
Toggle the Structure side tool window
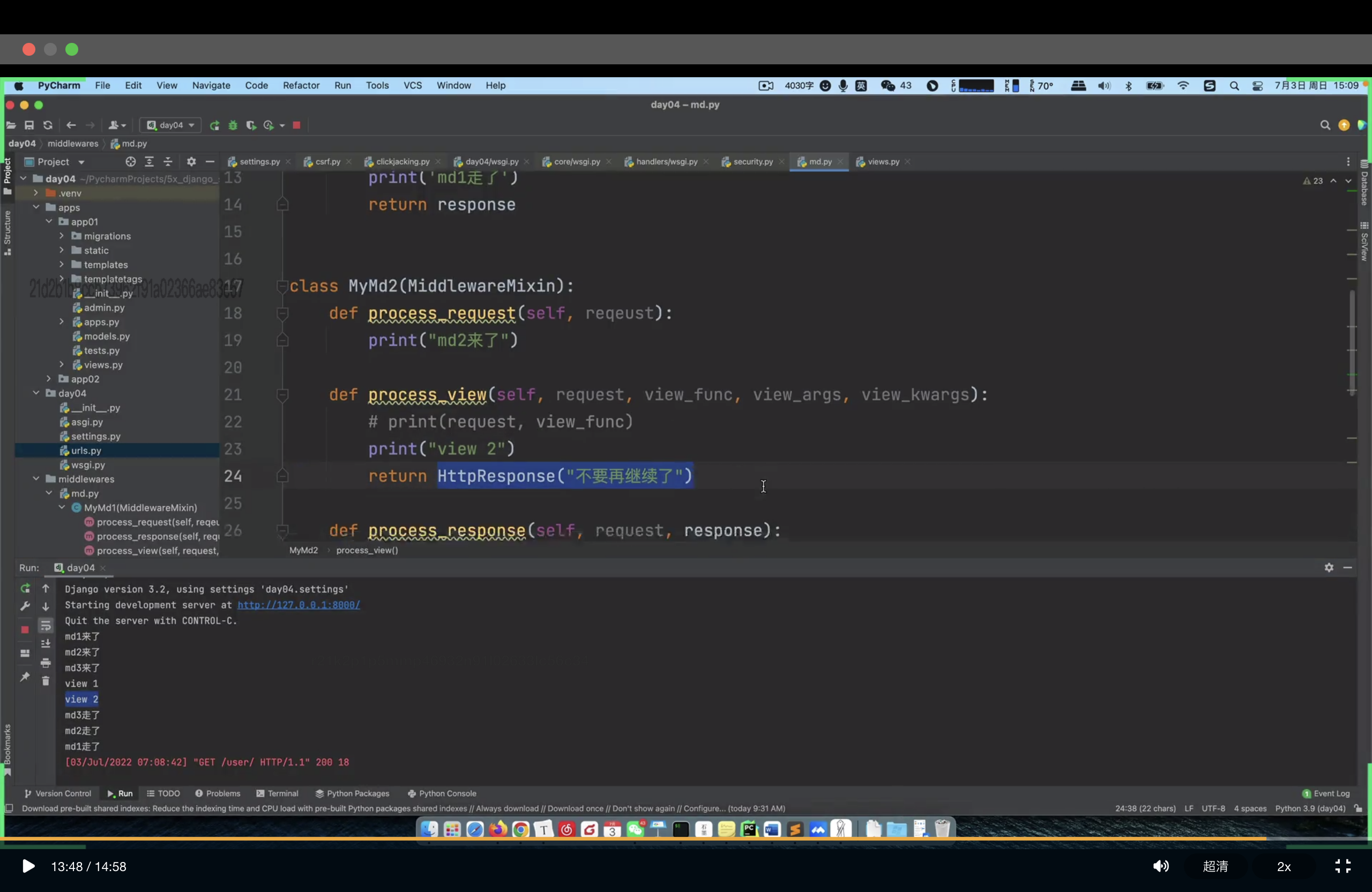click(8, 233)
